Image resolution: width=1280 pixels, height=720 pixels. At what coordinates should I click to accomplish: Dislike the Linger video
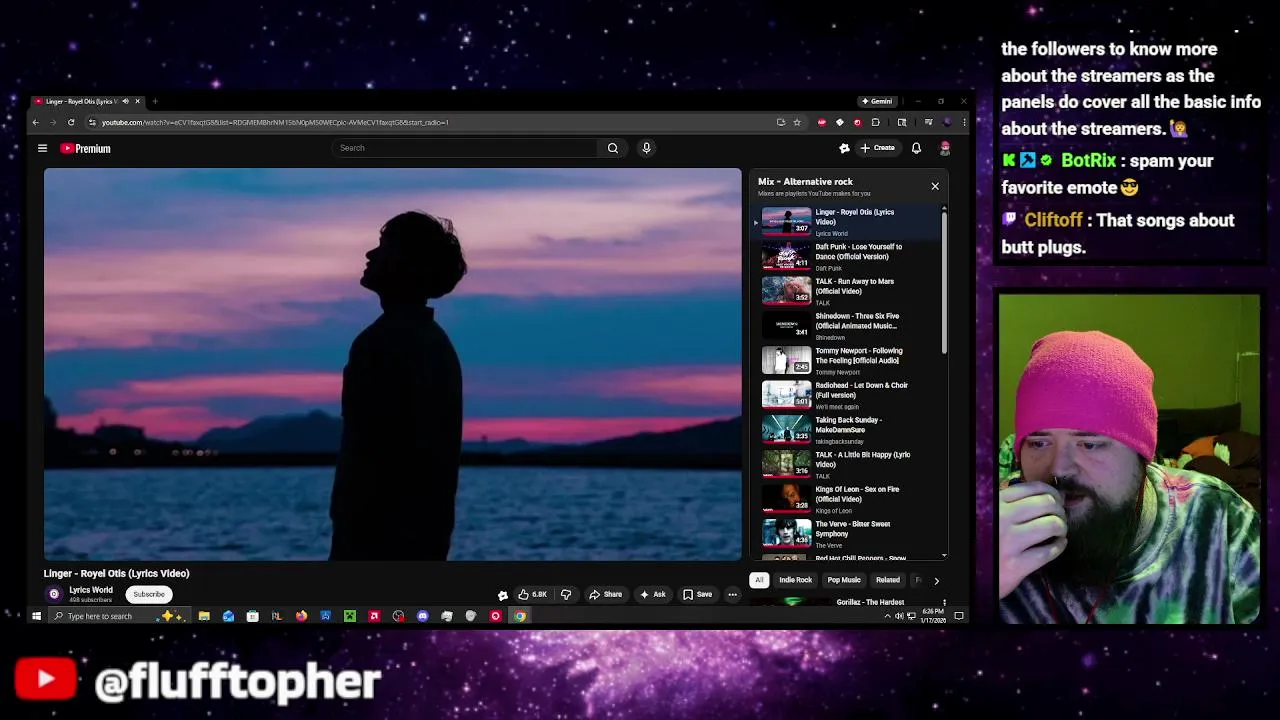click(566, 594)
